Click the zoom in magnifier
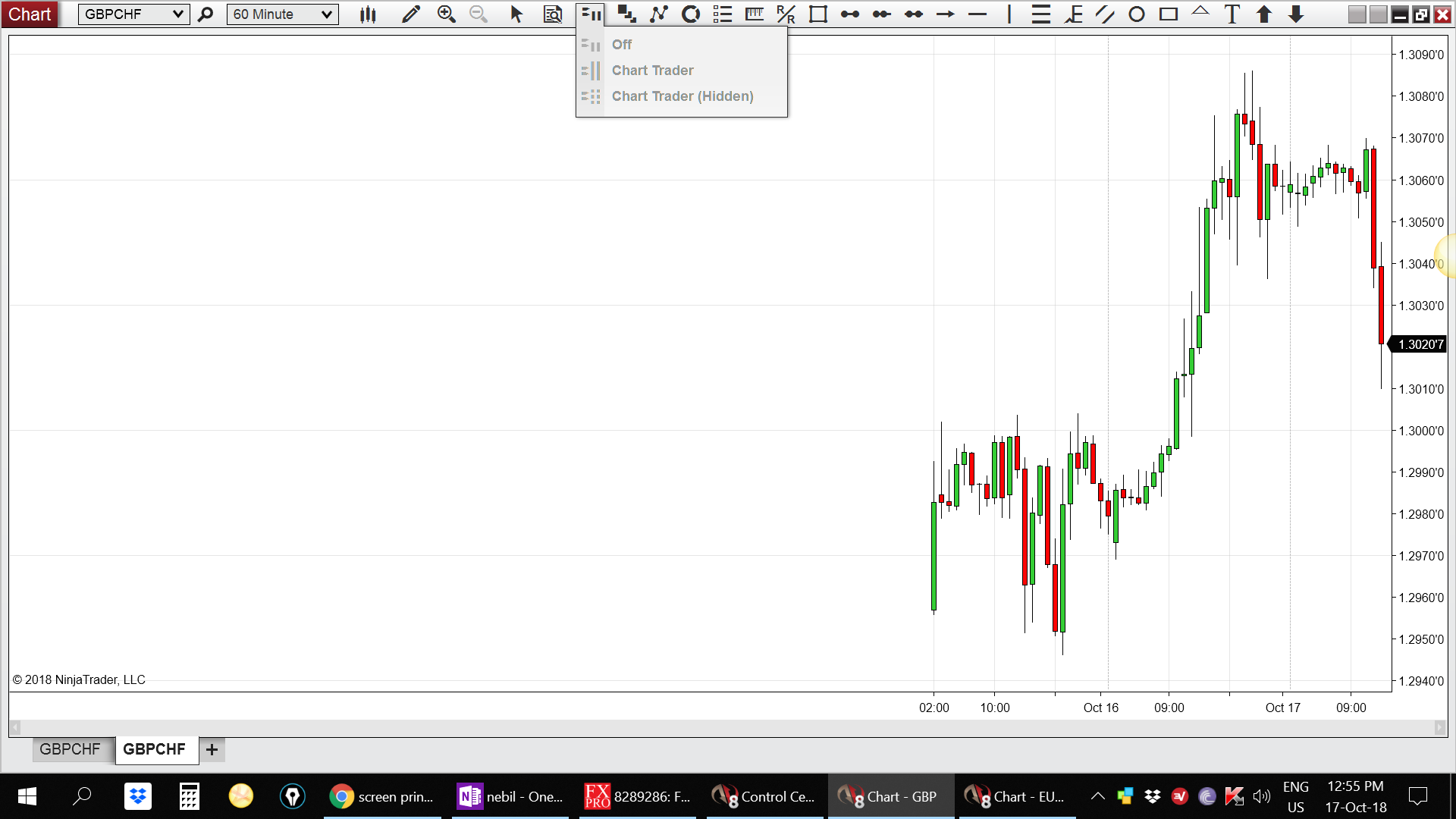This screenshot has width=1456, height=819. coord(446,14)
